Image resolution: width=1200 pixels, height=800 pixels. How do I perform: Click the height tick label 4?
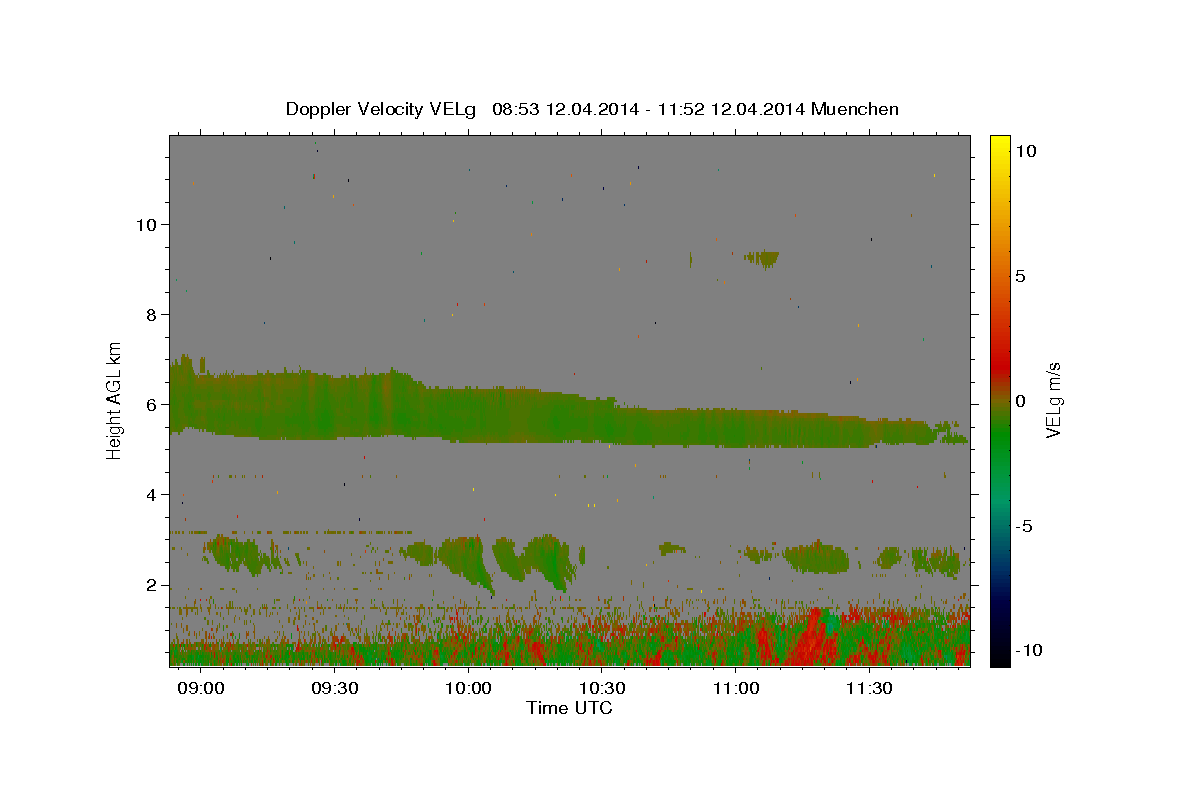[x=151, y=494]
